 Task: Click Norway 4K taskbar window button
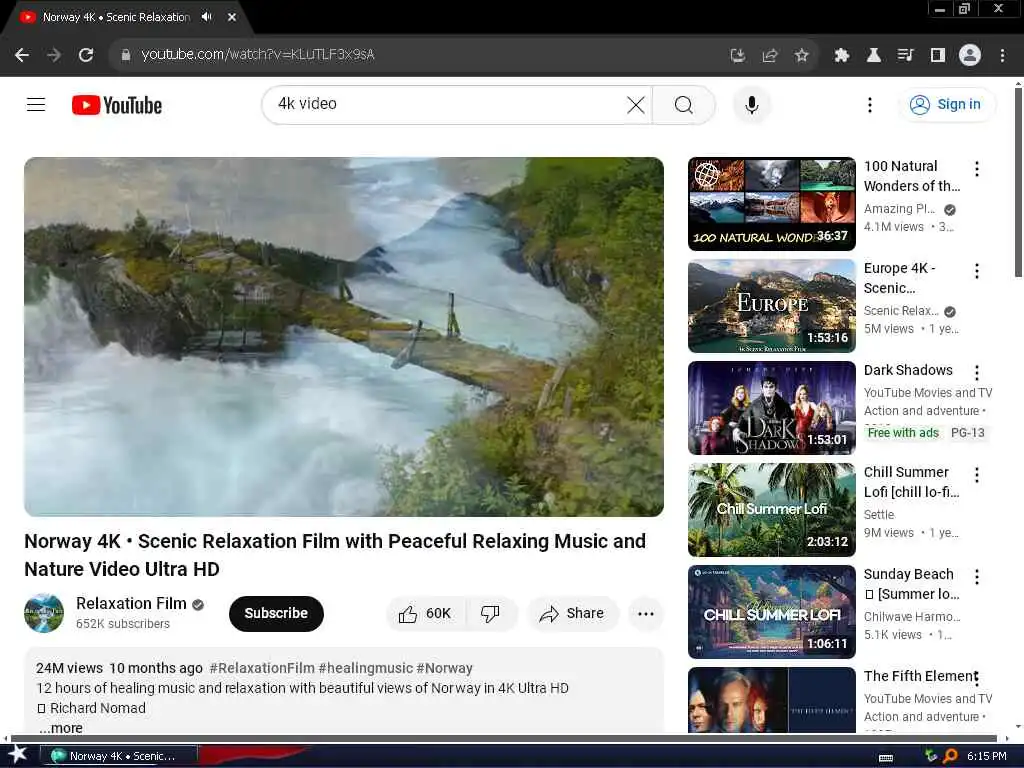point(118,756)
